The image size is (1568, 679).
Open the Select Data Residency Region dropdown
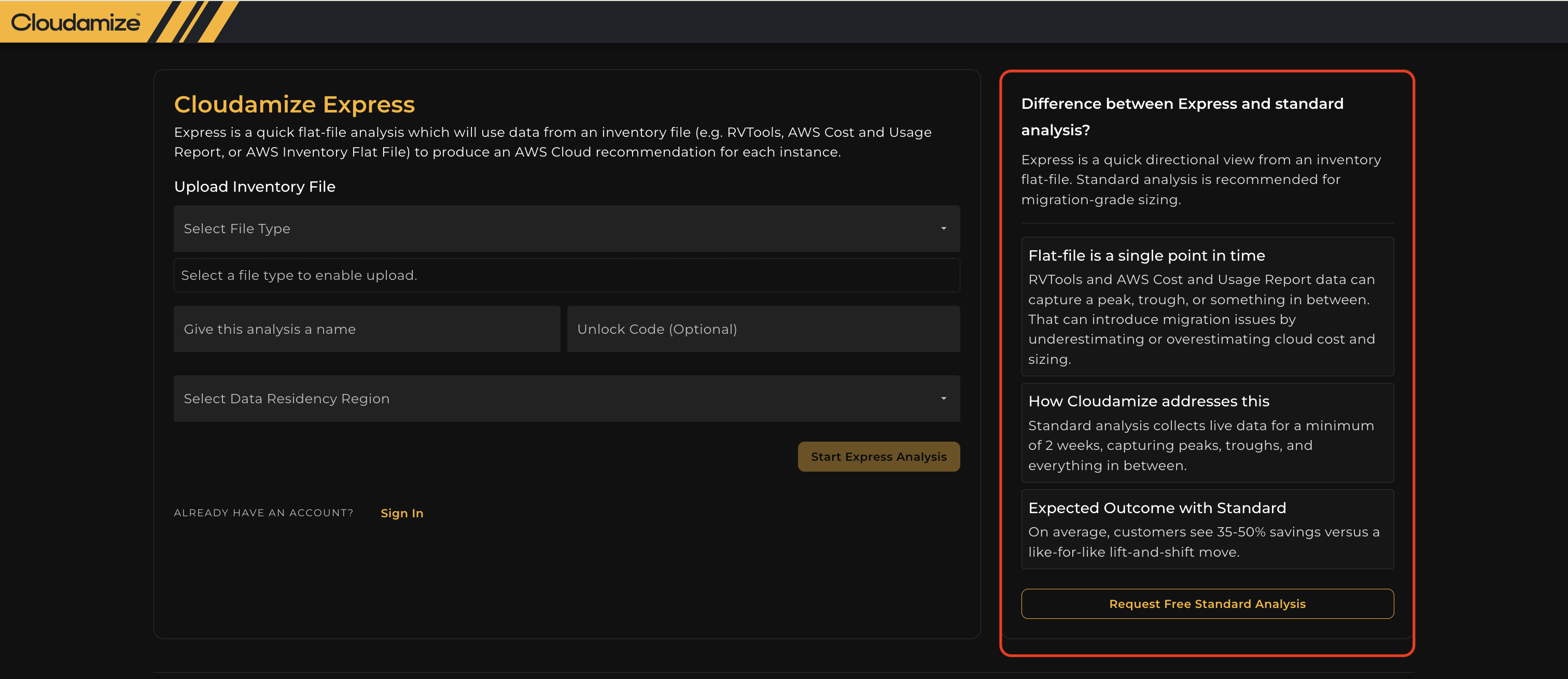[566, 399]
